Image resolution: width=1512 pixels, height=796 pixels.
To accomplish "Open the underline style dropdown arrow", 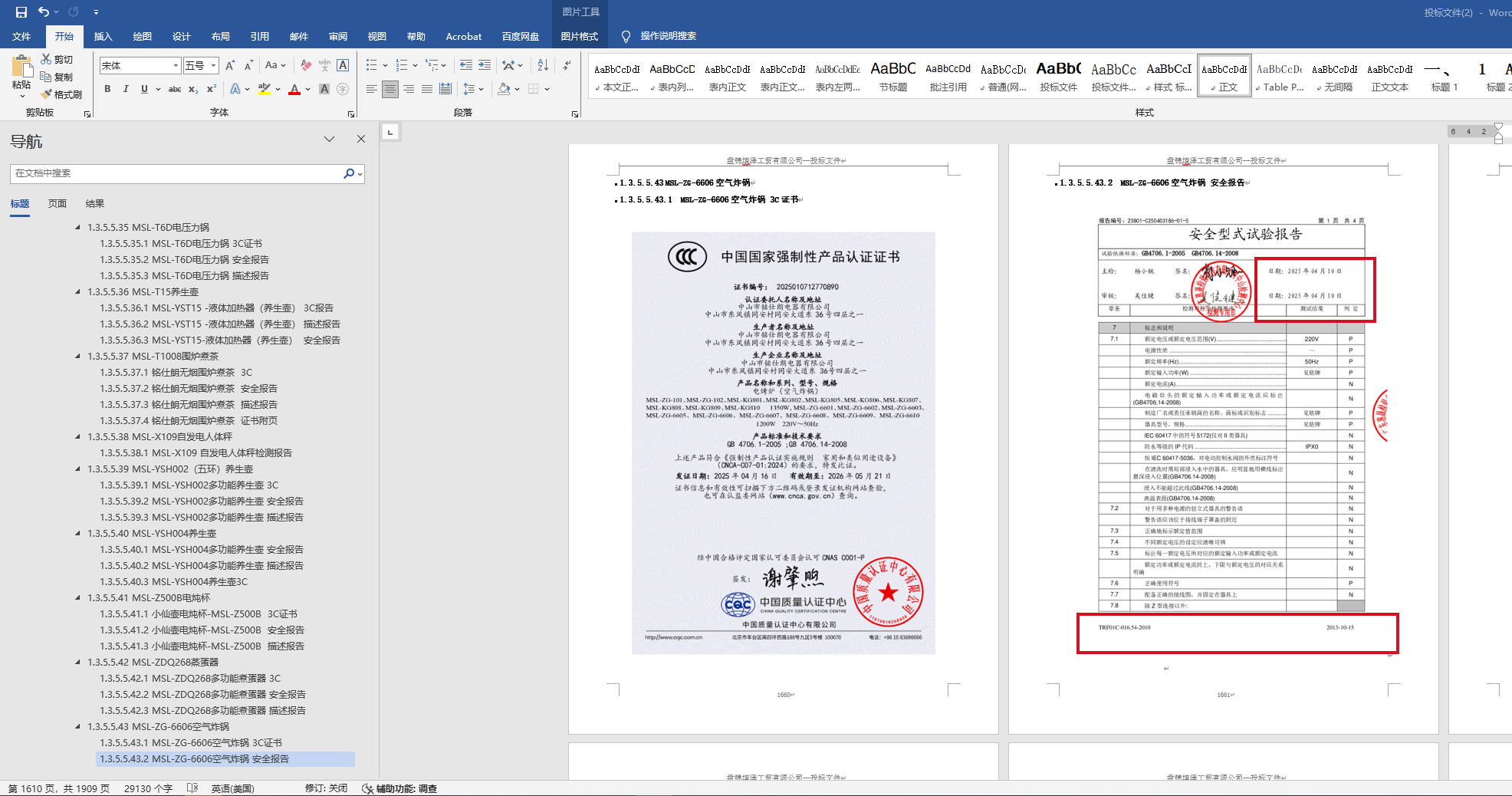I will pos(158,89).
